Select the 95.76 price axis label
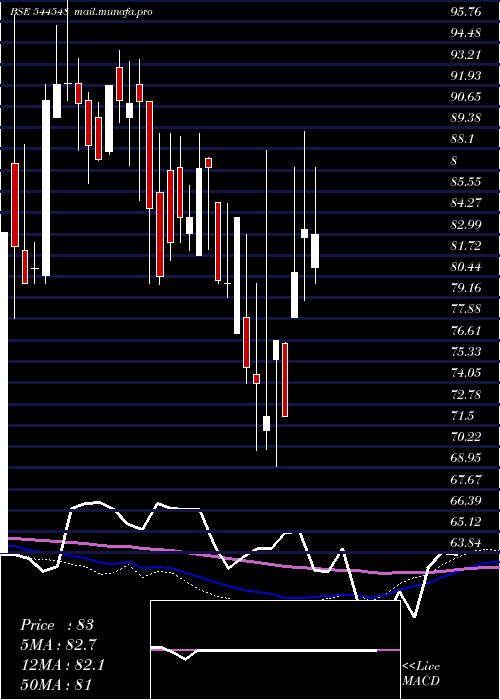The image size is (500, 700). [466, 12]
